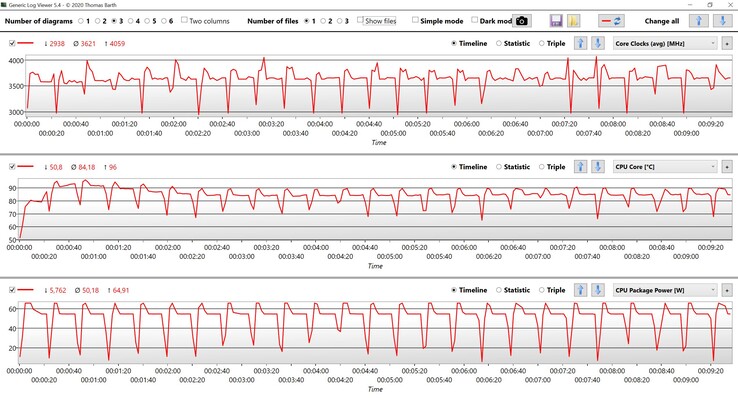Click up arrow in Core Clocks row
The image size is (738, 400).
[580, 43]
